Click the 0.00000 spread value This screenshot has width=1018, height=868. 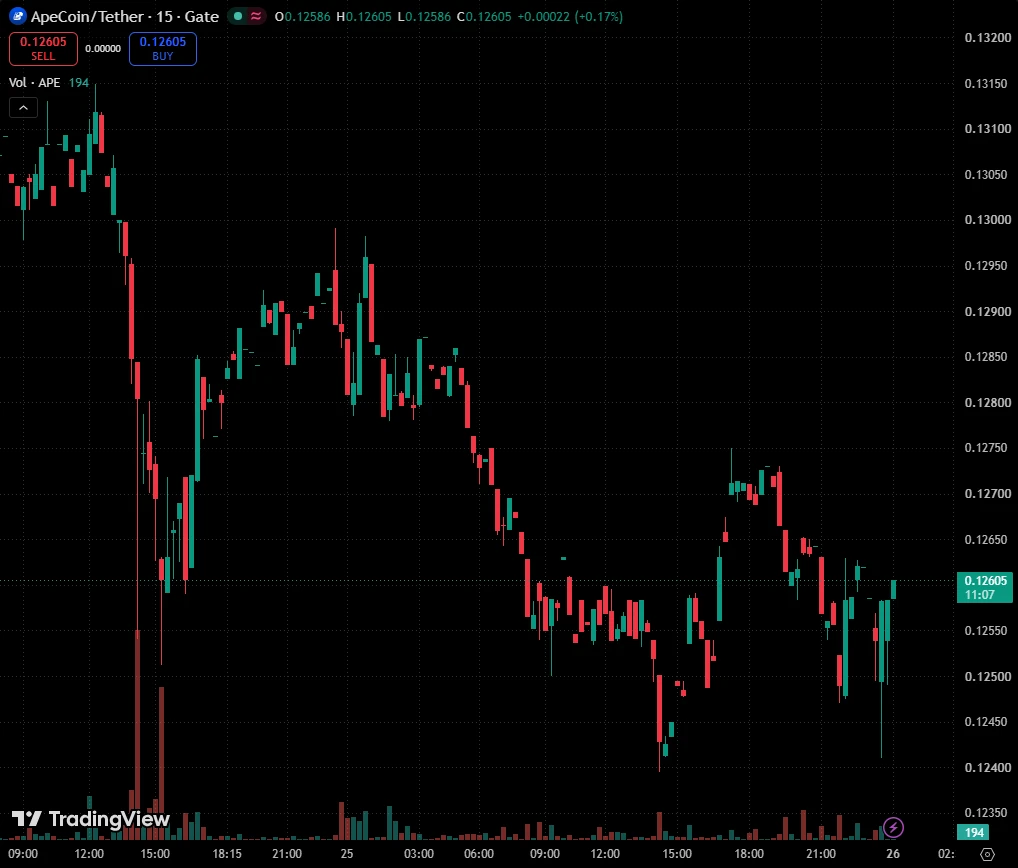coord(103,49)
